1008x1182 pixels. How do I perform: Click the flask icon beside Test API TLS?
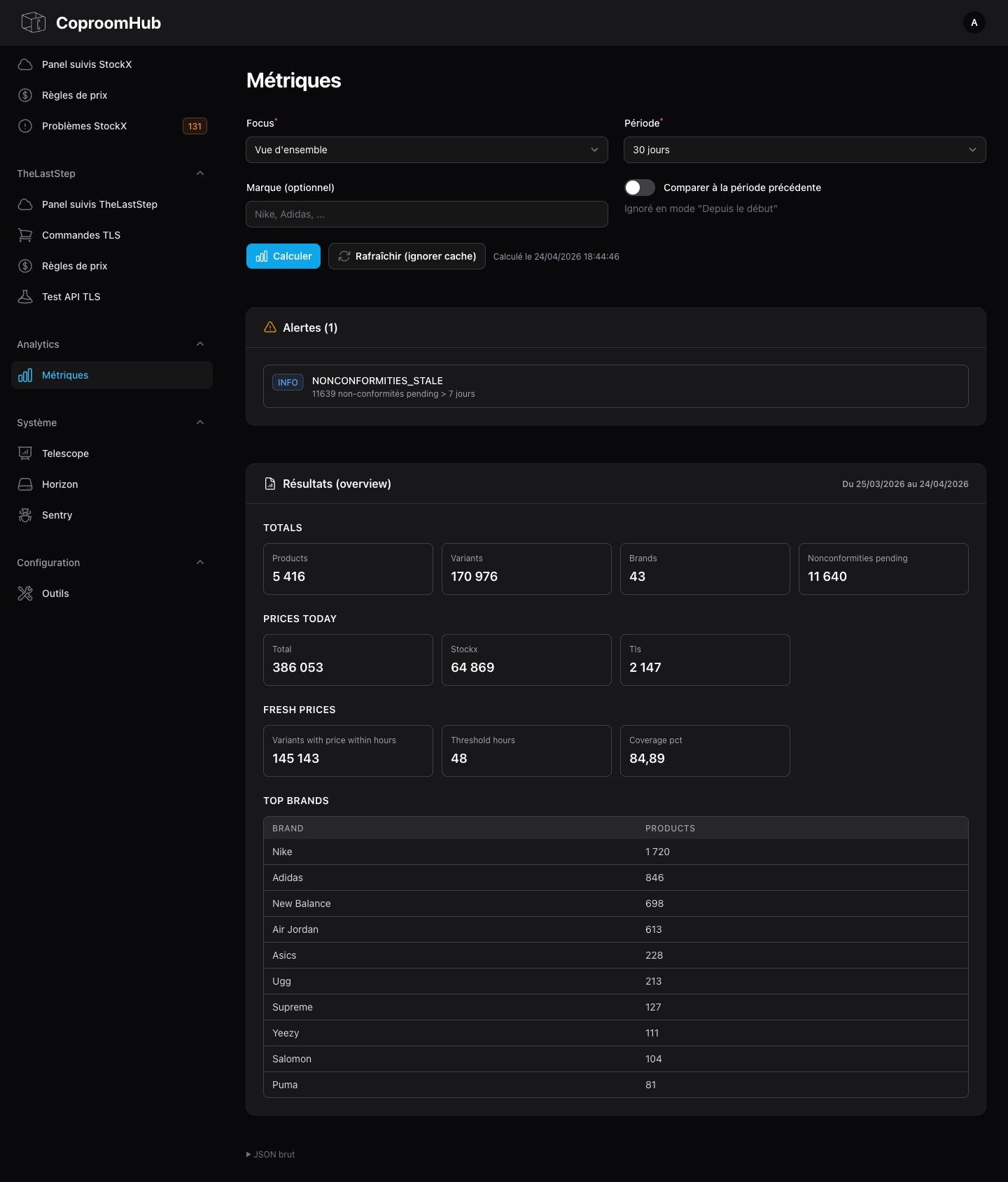(25, 297)
